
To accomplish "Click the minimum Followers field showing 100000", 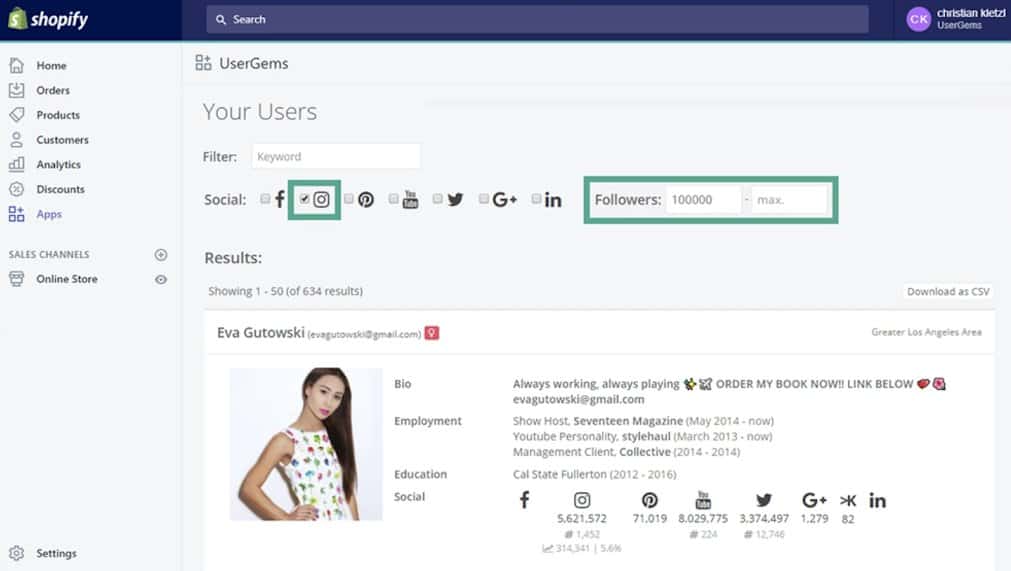I will tap(704, 200).
